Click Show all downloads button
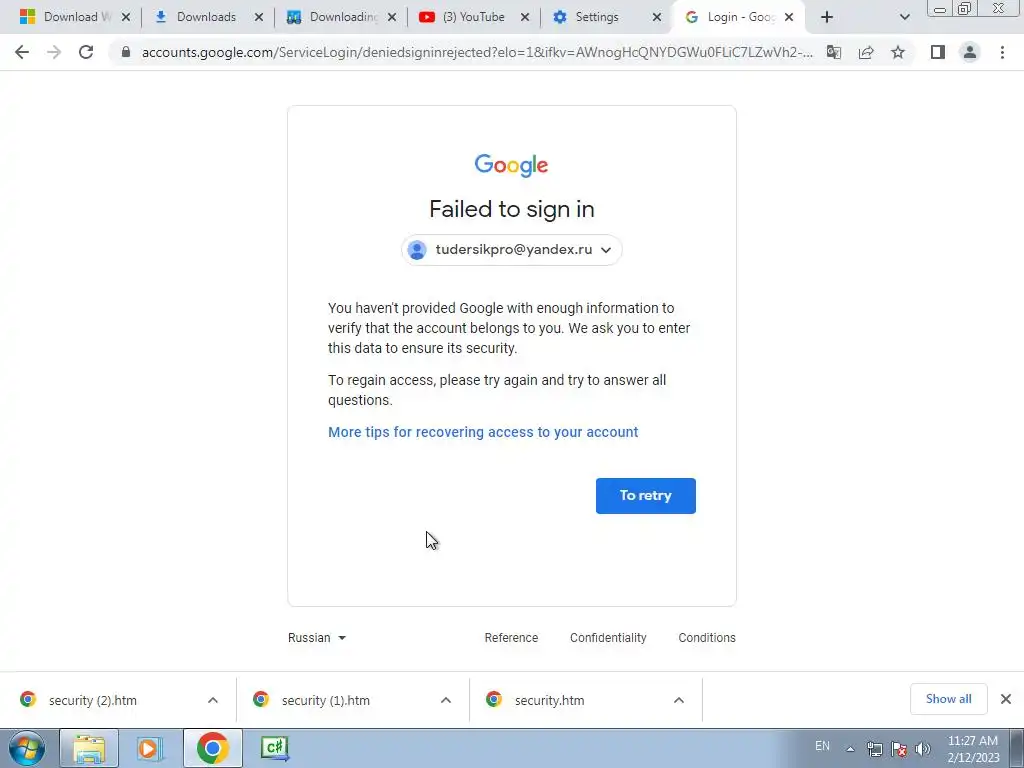The height and width of the screenshot is (768, 1024). [948, 699]
